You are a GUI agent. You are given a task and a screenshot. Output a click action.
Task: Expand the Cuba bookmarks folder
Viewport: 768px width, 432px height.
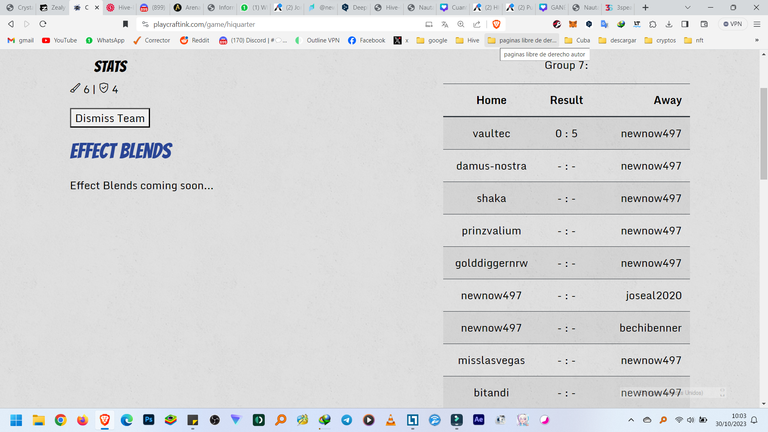pyautogui.click(x=577, y=40)
